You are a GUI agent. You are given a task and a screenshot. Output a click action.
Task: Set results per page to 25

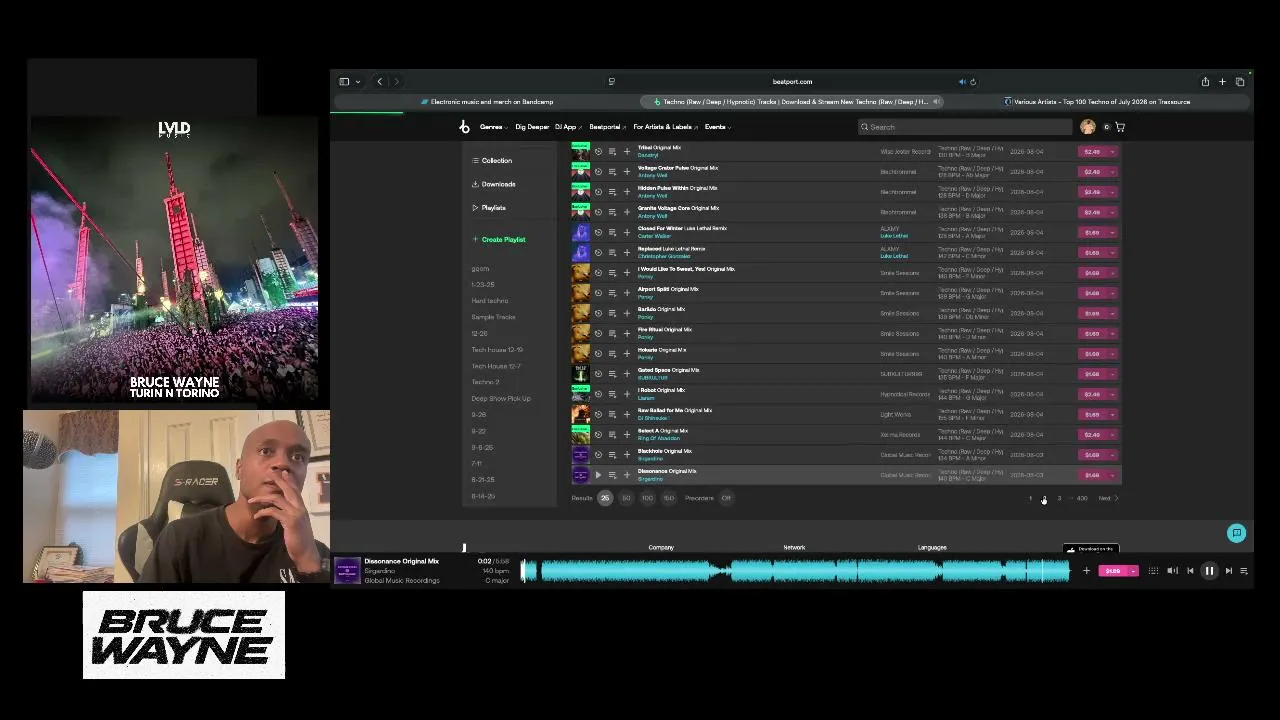pyautogui.click(x=604, y=498)
